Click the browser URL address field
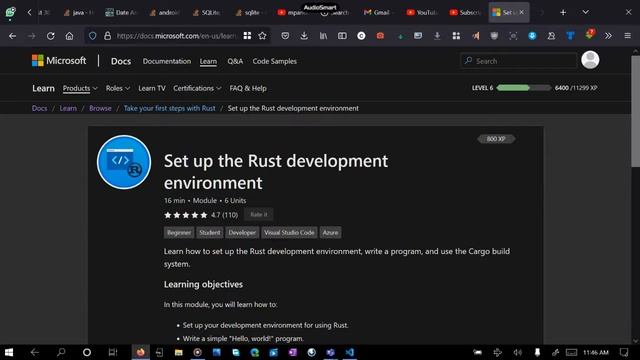The width and height of the screenshot is (640, 360). 176,36
